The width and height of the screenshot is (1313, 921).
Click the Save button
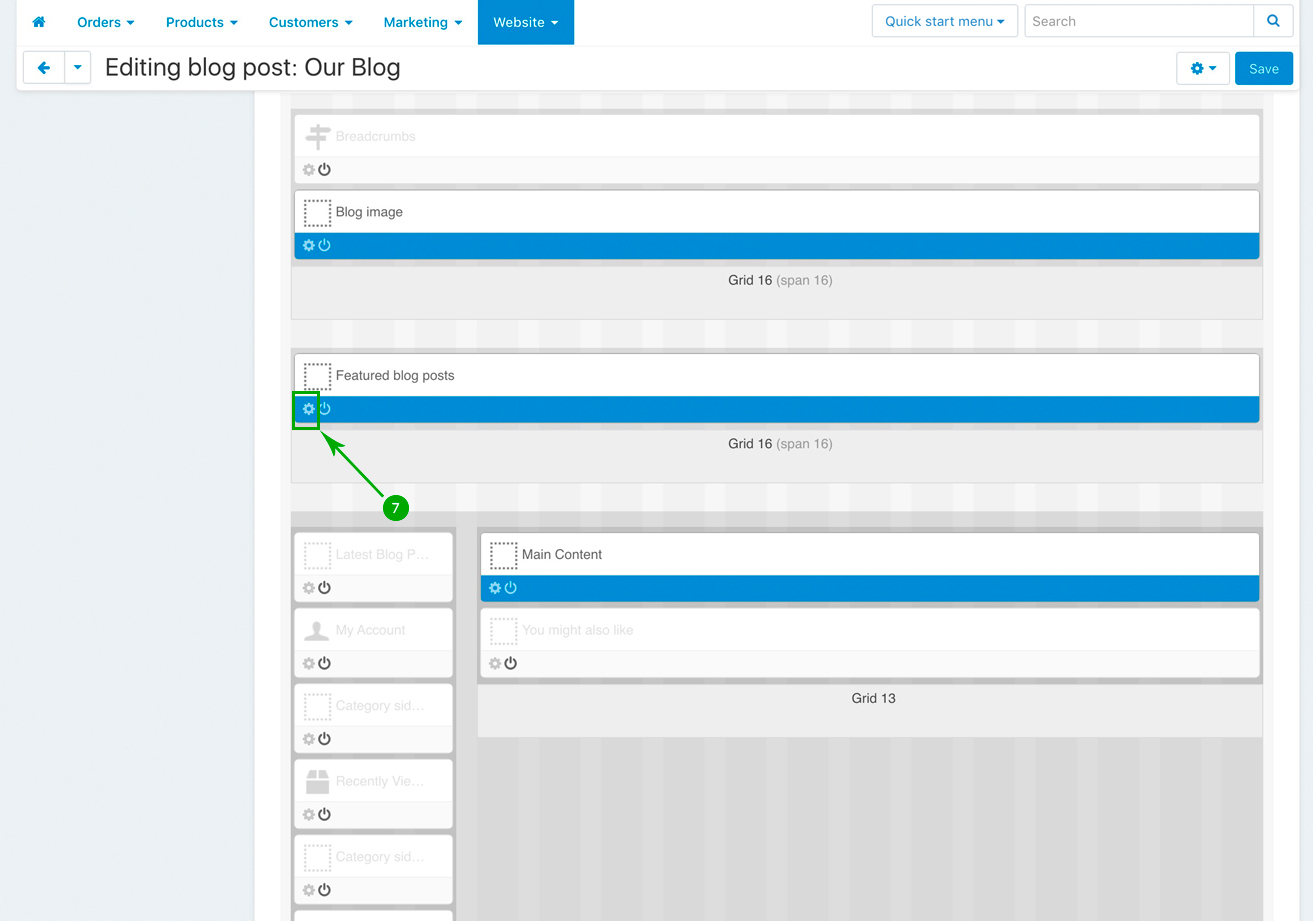(1263, 69)
